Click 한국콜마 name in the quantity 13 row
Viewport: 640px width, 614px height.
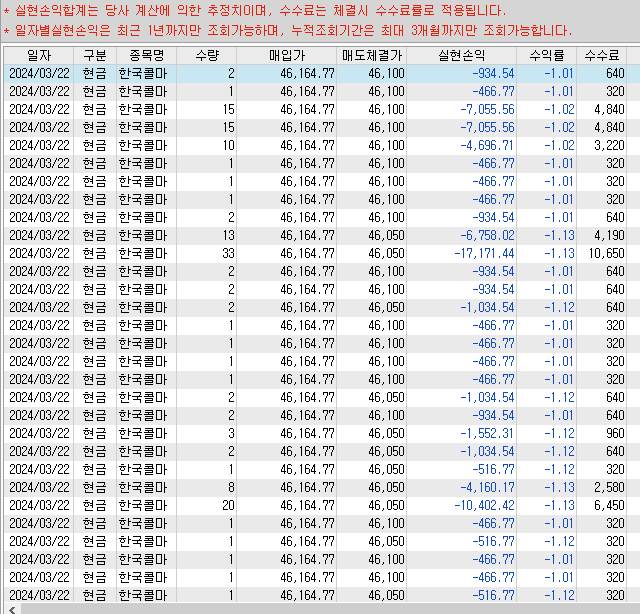pyautogui.click(x=147, y=236)
